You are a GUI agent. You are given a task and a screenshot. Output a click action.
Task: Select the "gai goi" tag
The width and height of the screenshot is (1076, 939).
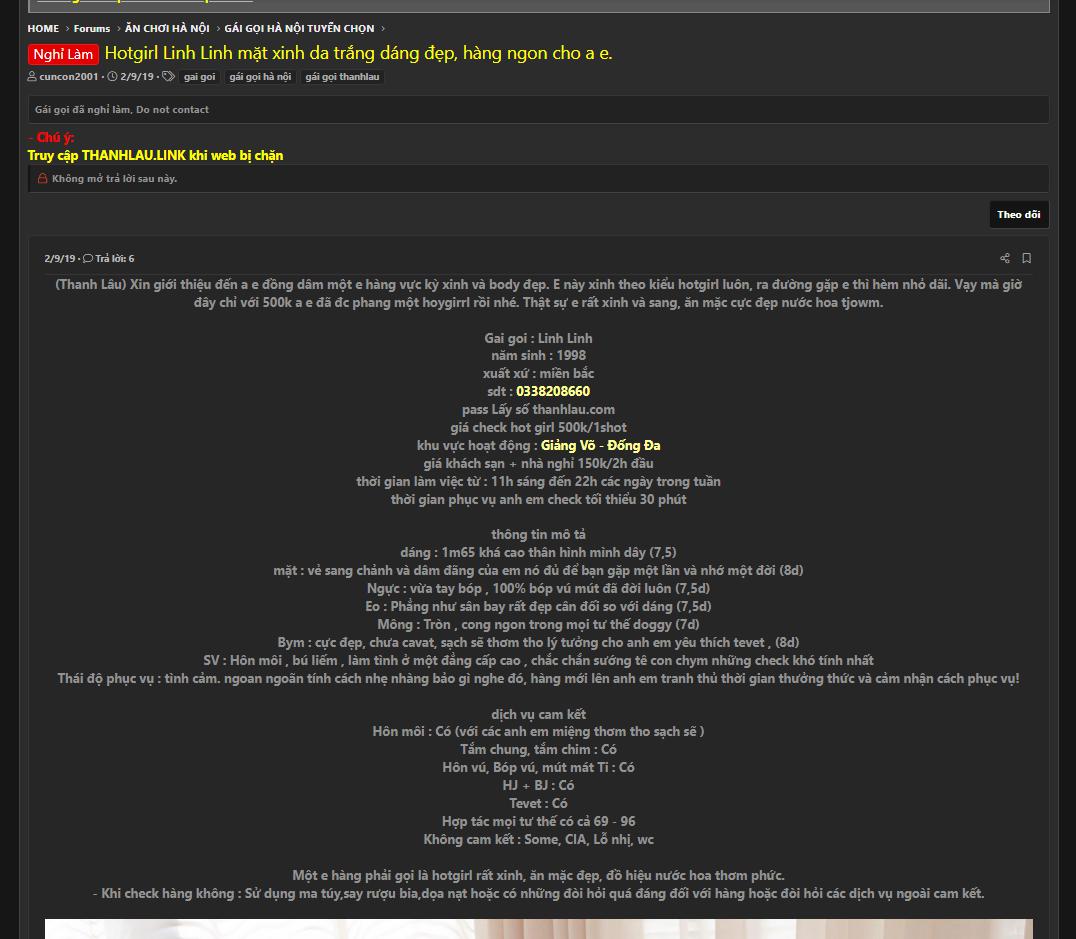tap(200, 77)
